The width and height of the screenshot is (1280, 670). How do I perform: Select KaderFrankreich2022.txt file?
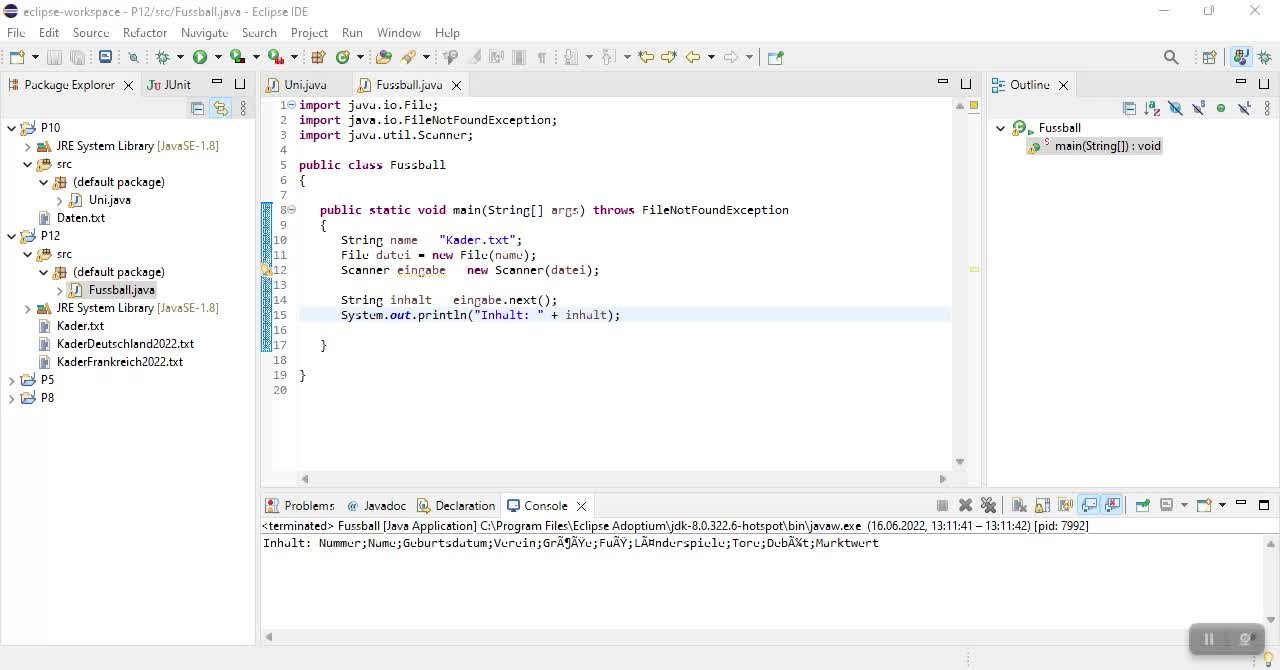(x=120, y=362)
